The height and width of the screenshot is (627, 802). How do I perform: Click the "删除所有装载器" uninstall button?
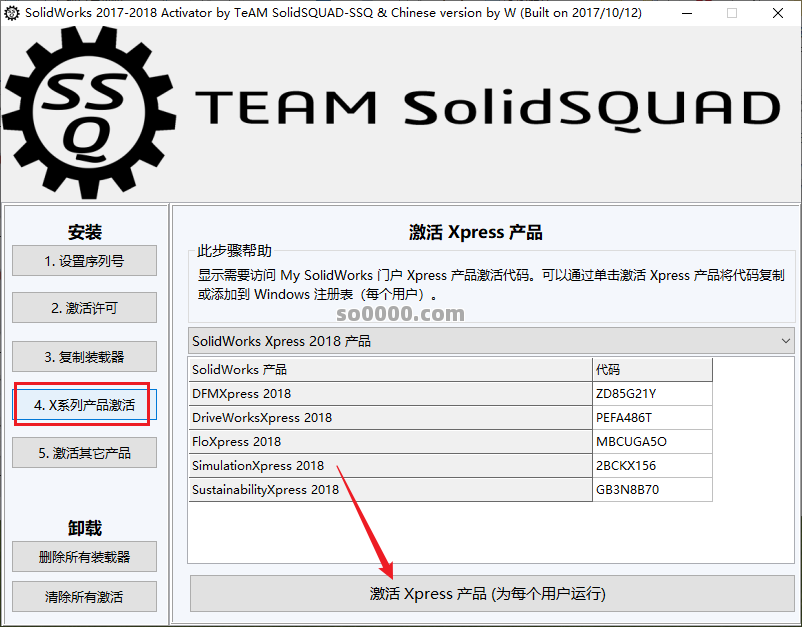click(x=84, y=556)
